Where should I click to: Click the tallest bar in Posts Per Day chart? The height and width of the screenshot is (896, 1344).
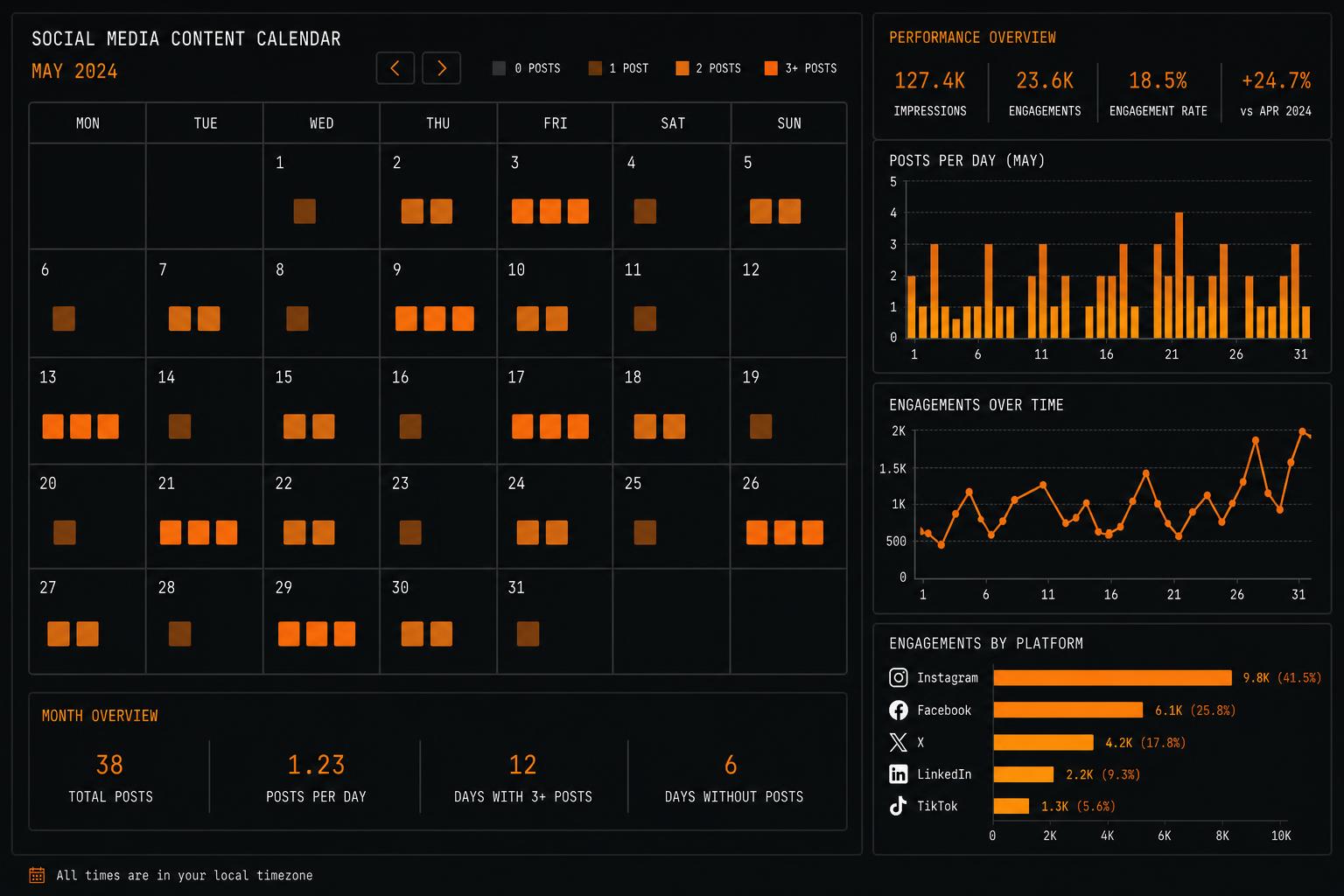coord(1179,275)
